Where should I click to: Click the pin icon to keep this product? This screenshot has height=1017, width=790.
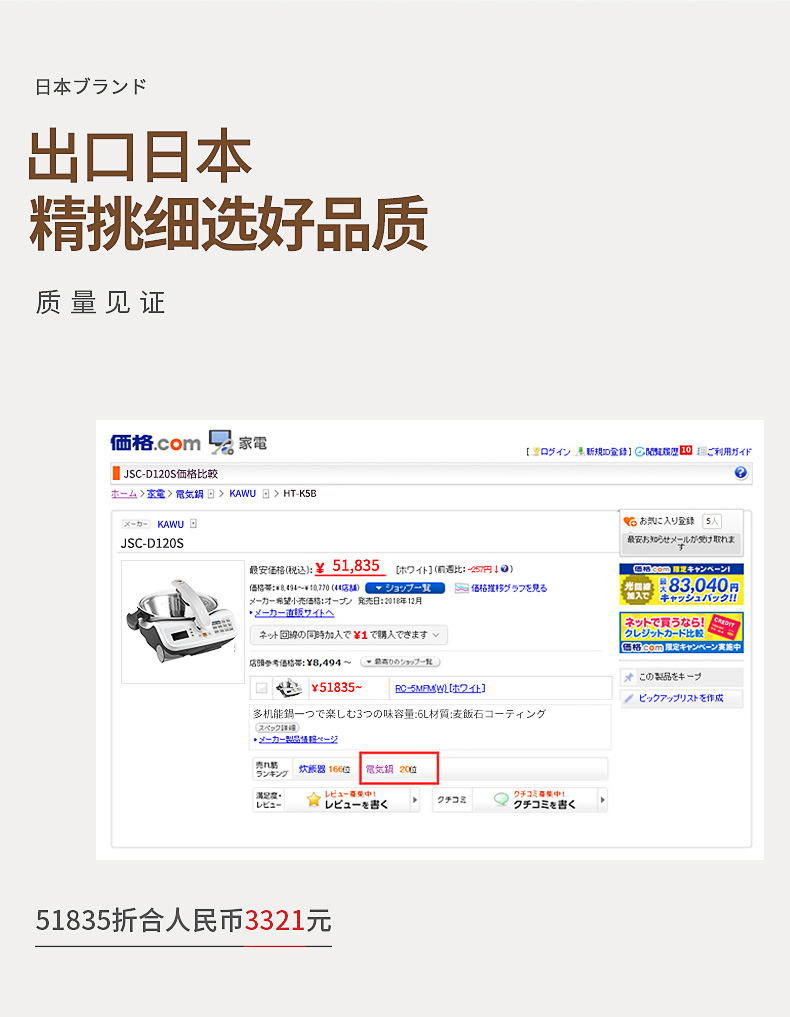(x=628, y=677)
